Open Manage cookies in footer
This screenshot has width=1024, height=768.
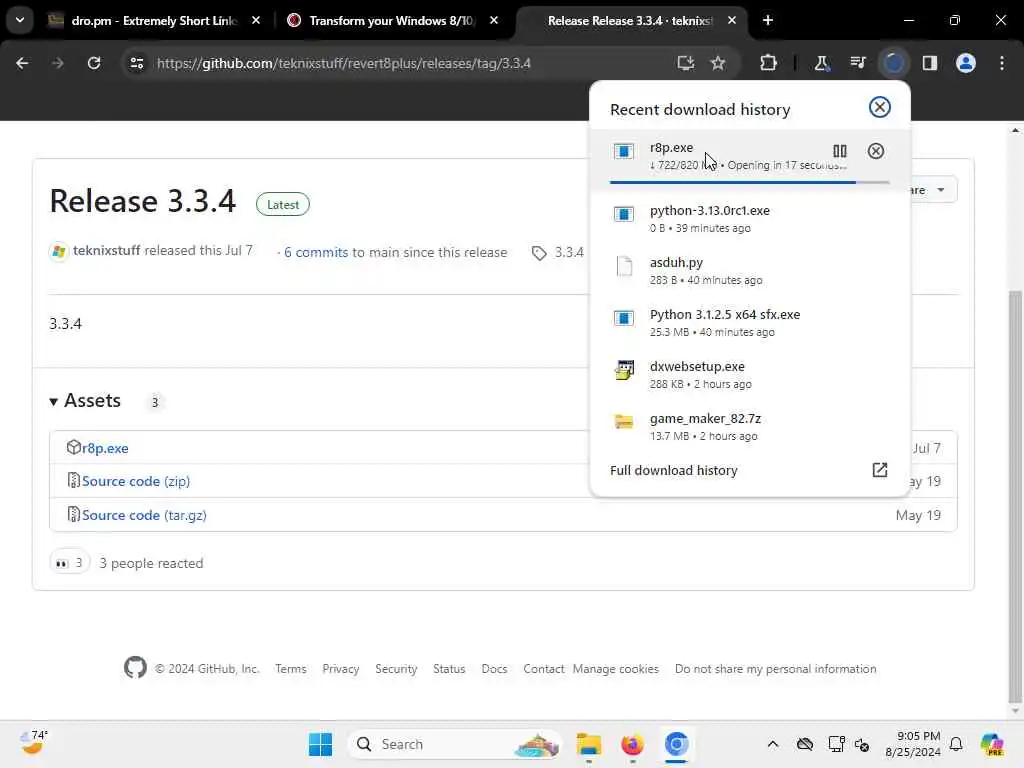click(x=615, y=669)
